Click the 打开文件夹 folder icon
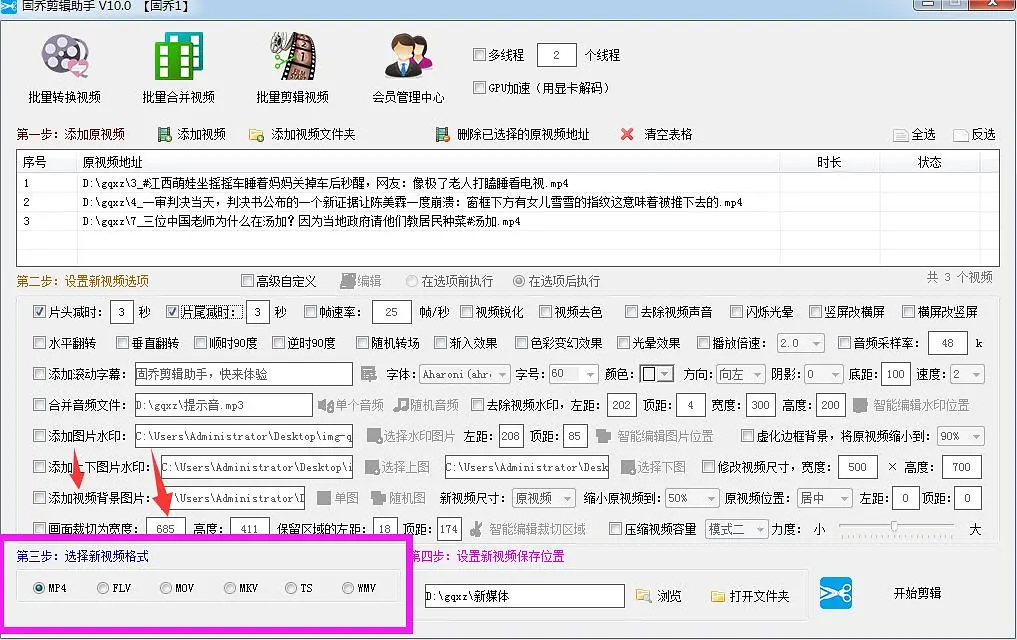The image size is (1017, 640). click(717, 596)
